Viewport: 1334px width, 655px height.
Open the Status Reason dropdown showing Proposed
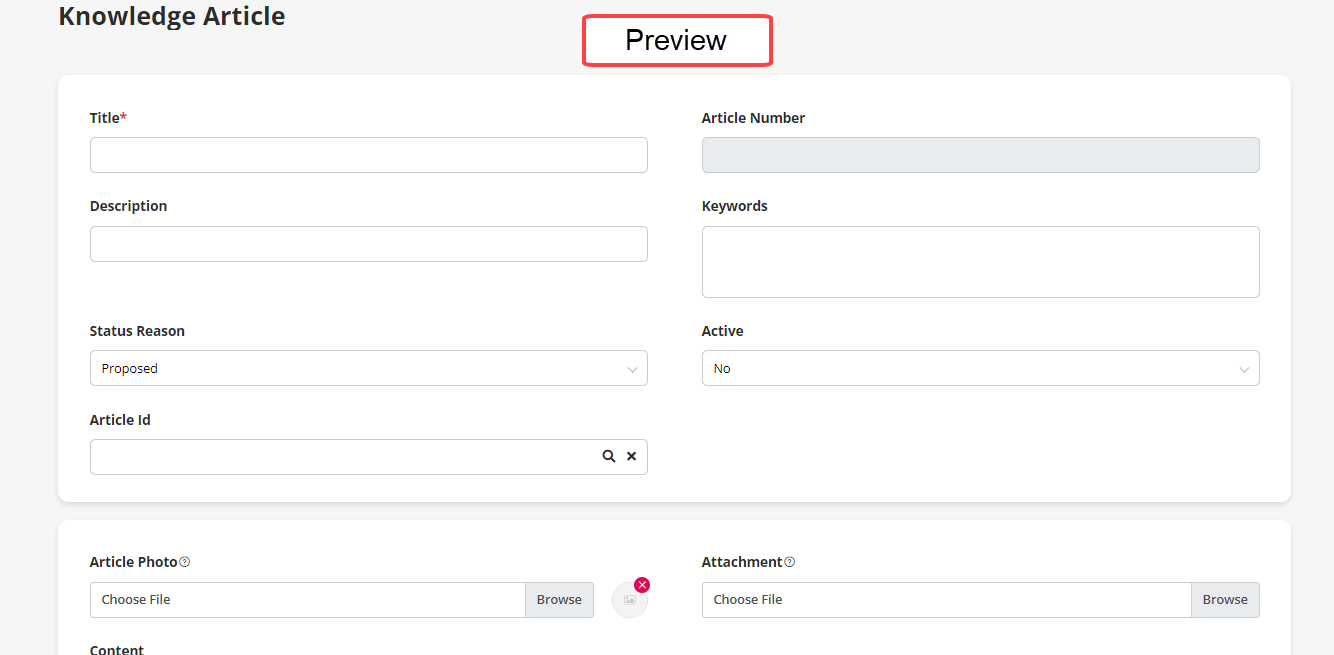(x=368, y=368)
